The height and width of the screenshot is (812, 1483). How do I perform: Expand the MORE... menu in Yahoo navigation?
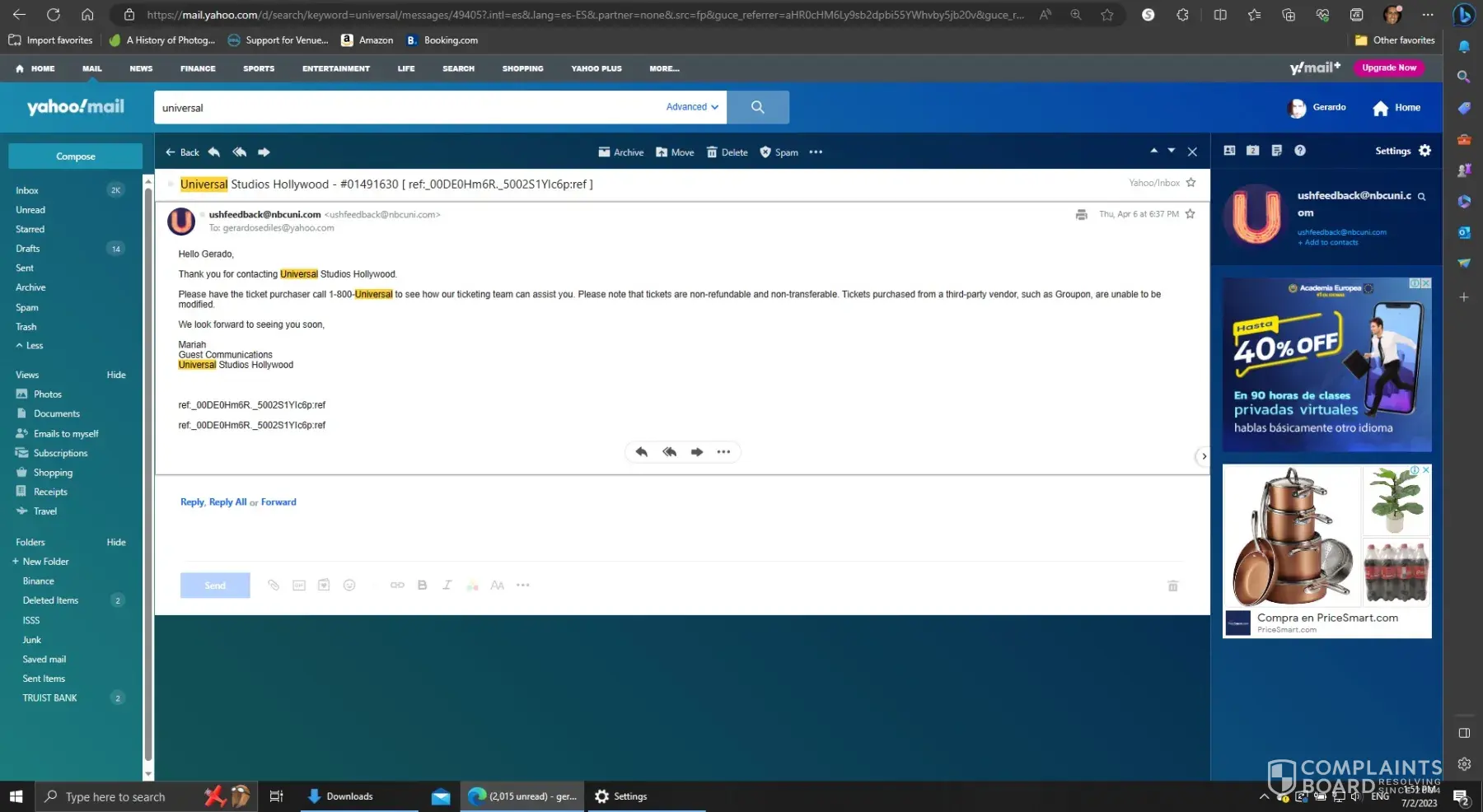664,69
